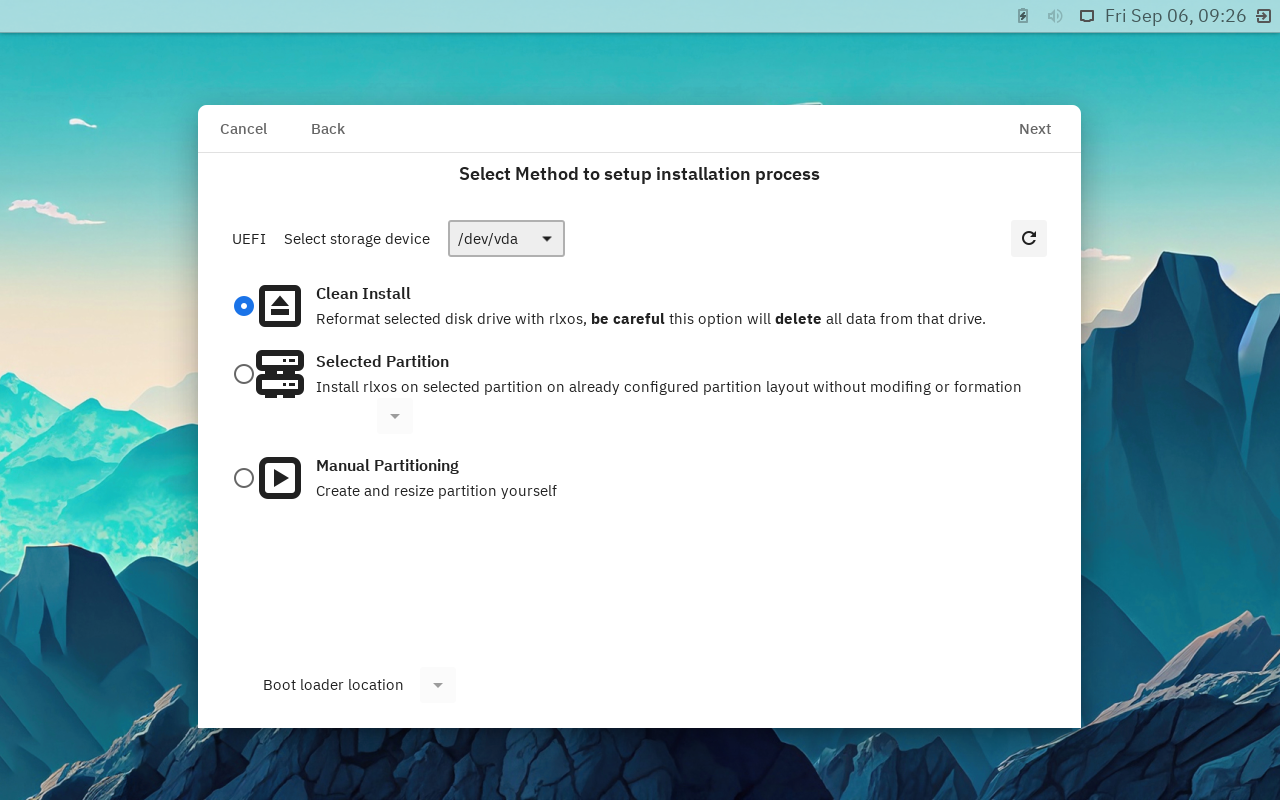Choose the Selected Partition radio option
Image resolution: width=1280 pixels, height=800 pixels.
coord(244,374)
